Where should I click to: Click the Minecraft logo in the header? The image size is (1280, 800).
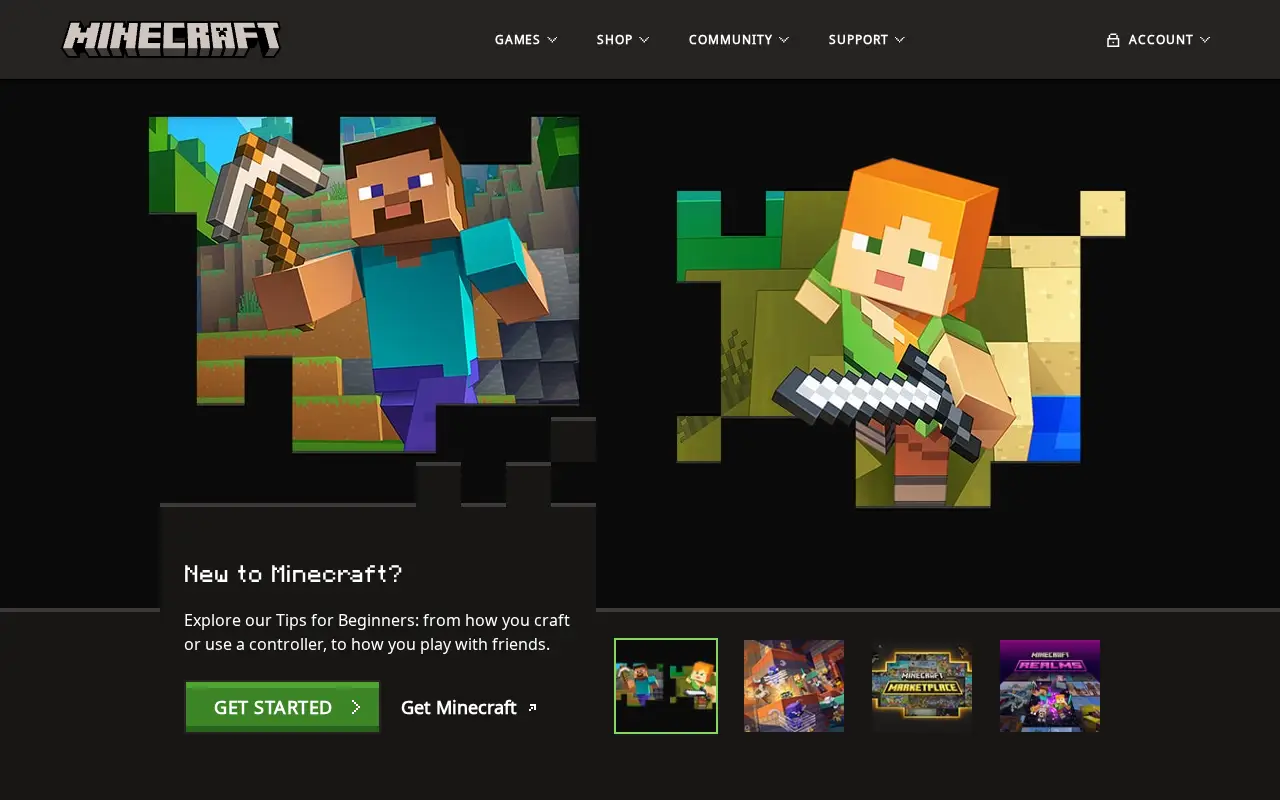[171, 39]
